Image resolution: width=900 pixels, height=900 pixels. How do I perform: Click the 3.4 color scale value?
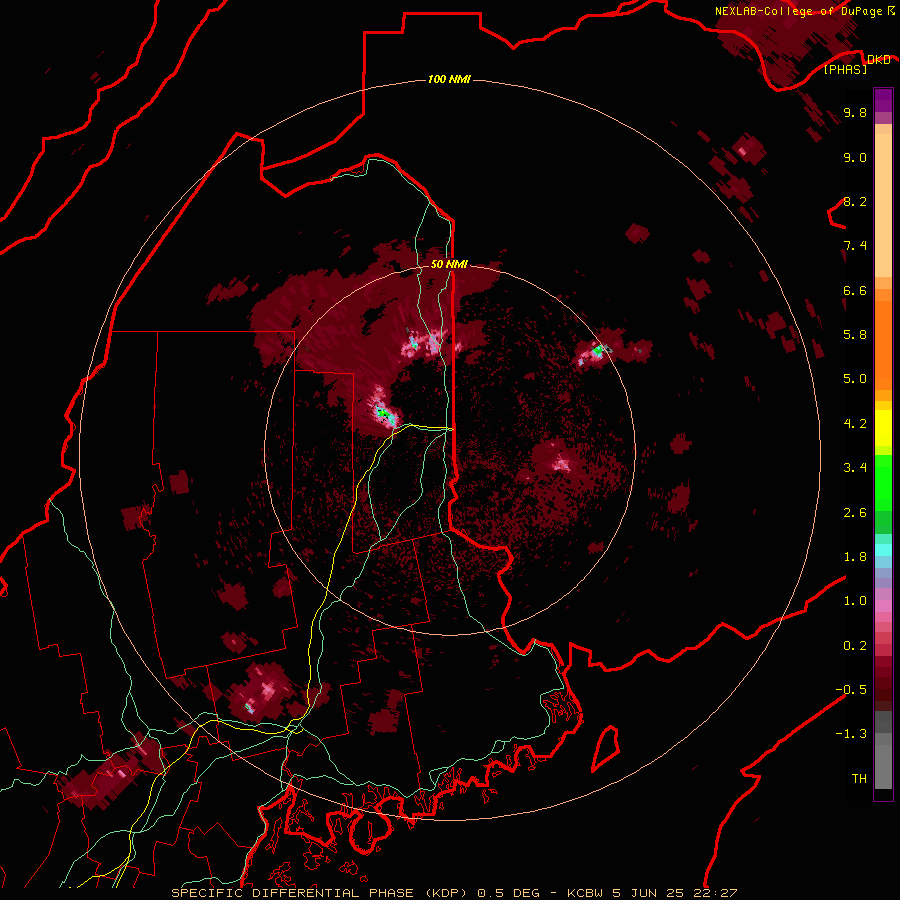coord(855,468)
